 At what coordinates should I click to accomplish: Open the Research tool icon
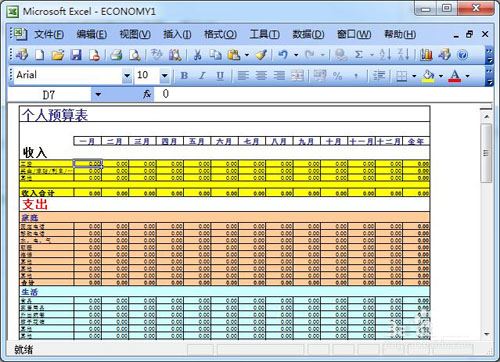175,55
